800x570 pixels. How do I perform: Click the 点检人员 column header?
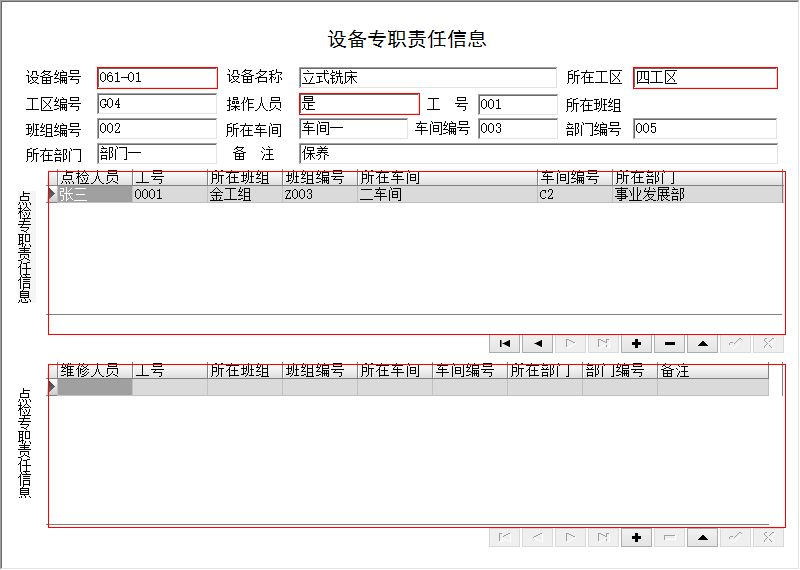click(94, 178)
